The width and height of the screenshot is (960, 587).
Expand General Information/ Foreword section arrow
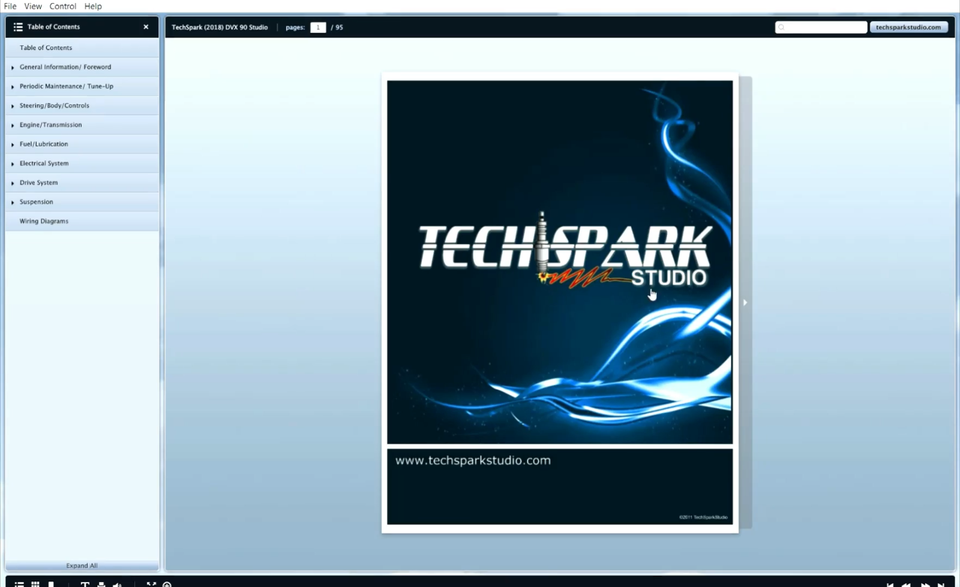pyautogui.click(x=12, y=67)
